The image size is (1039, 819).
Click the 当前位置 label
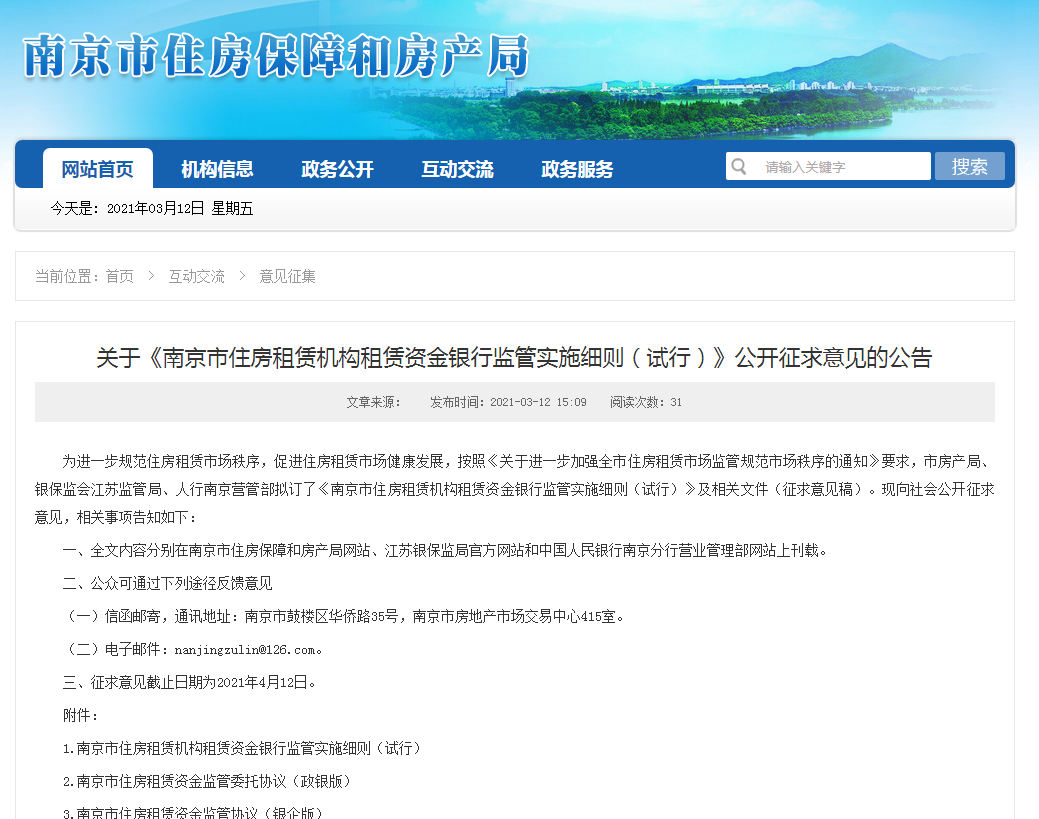tap(69, 276)
